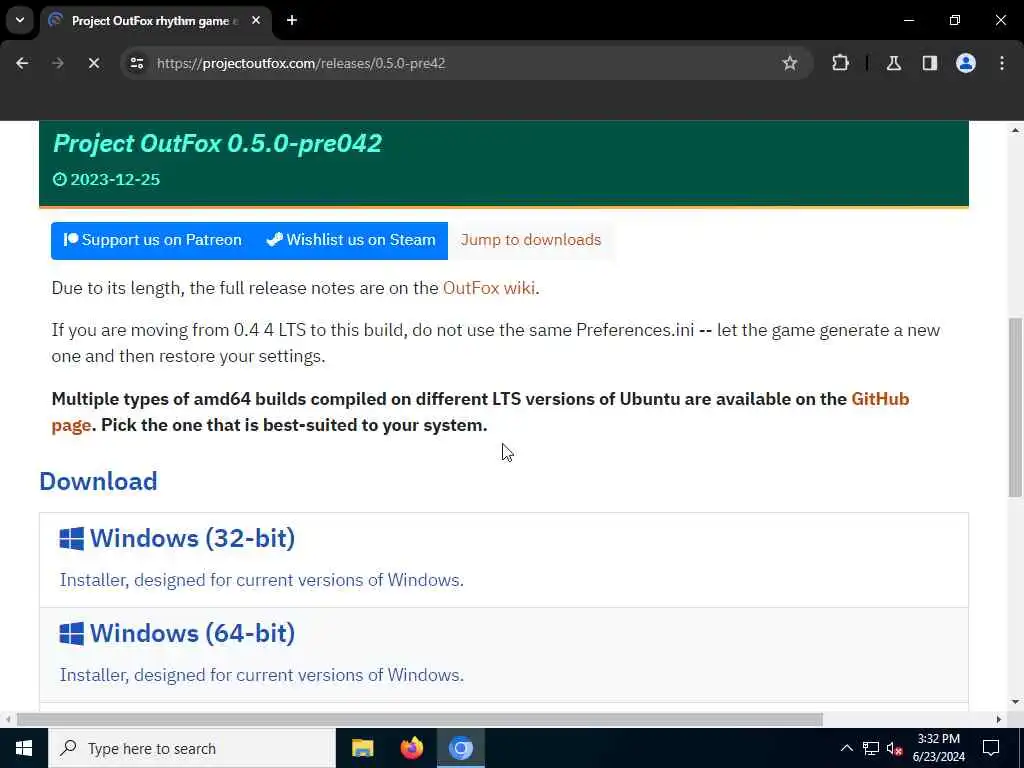
Task: Click the vertical scrollbar thumb
Action: (x=1015, y=408)
